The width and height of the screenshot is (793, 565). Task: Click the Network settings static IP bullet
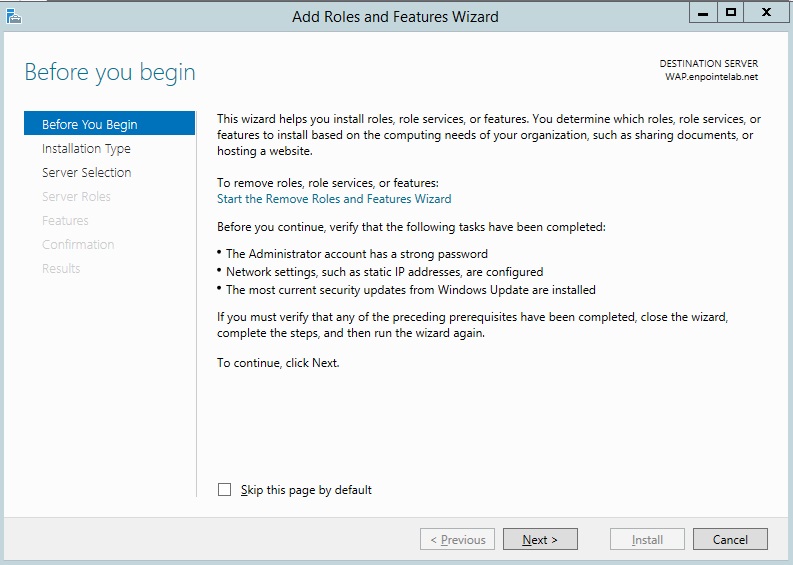384,272
